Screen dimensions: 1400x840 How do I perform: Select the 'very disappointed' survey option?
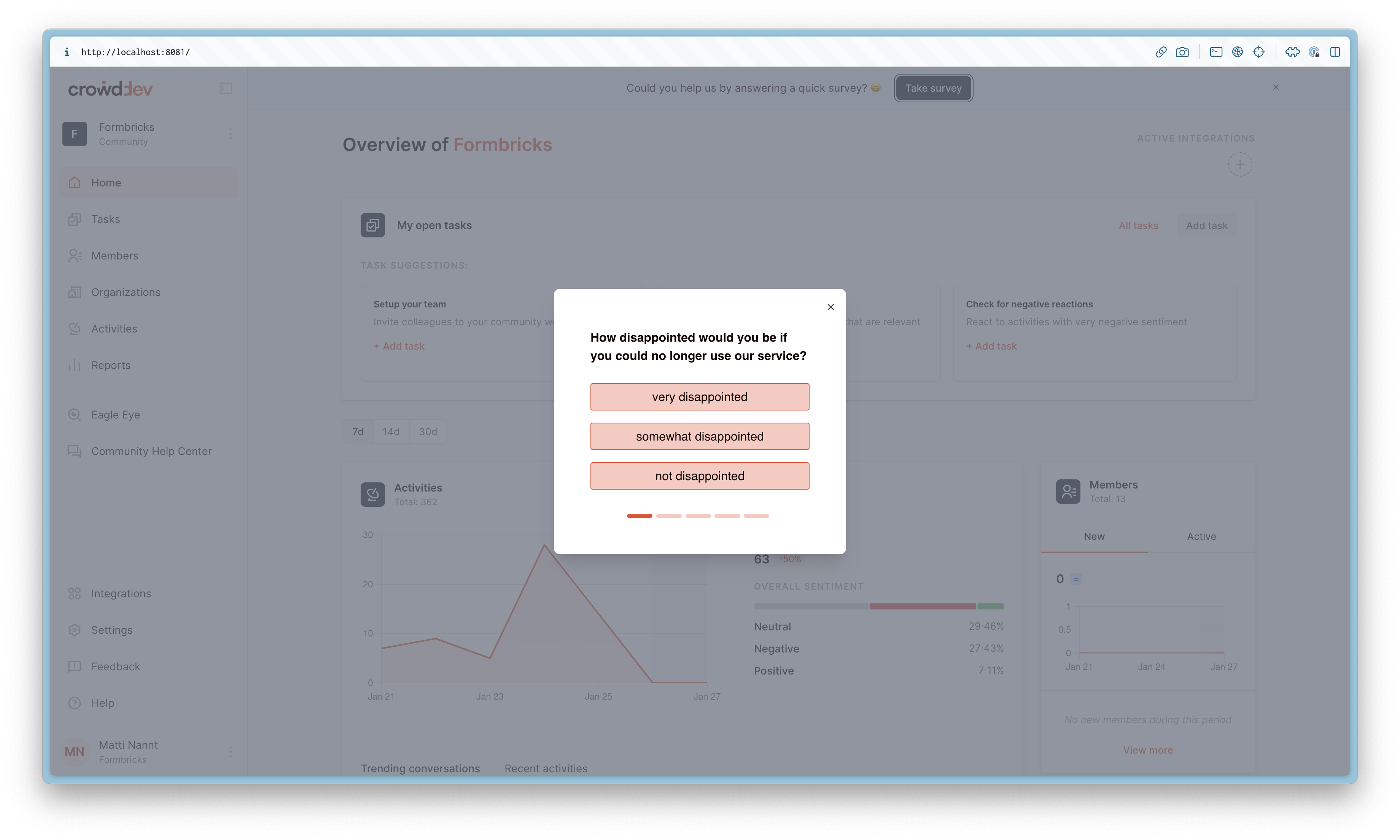(700, 397)
